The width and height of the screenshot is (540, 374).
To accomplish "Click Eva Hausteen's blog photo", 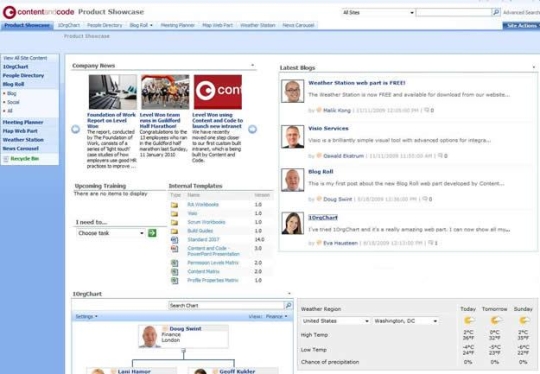I will (x=292, y=223).
